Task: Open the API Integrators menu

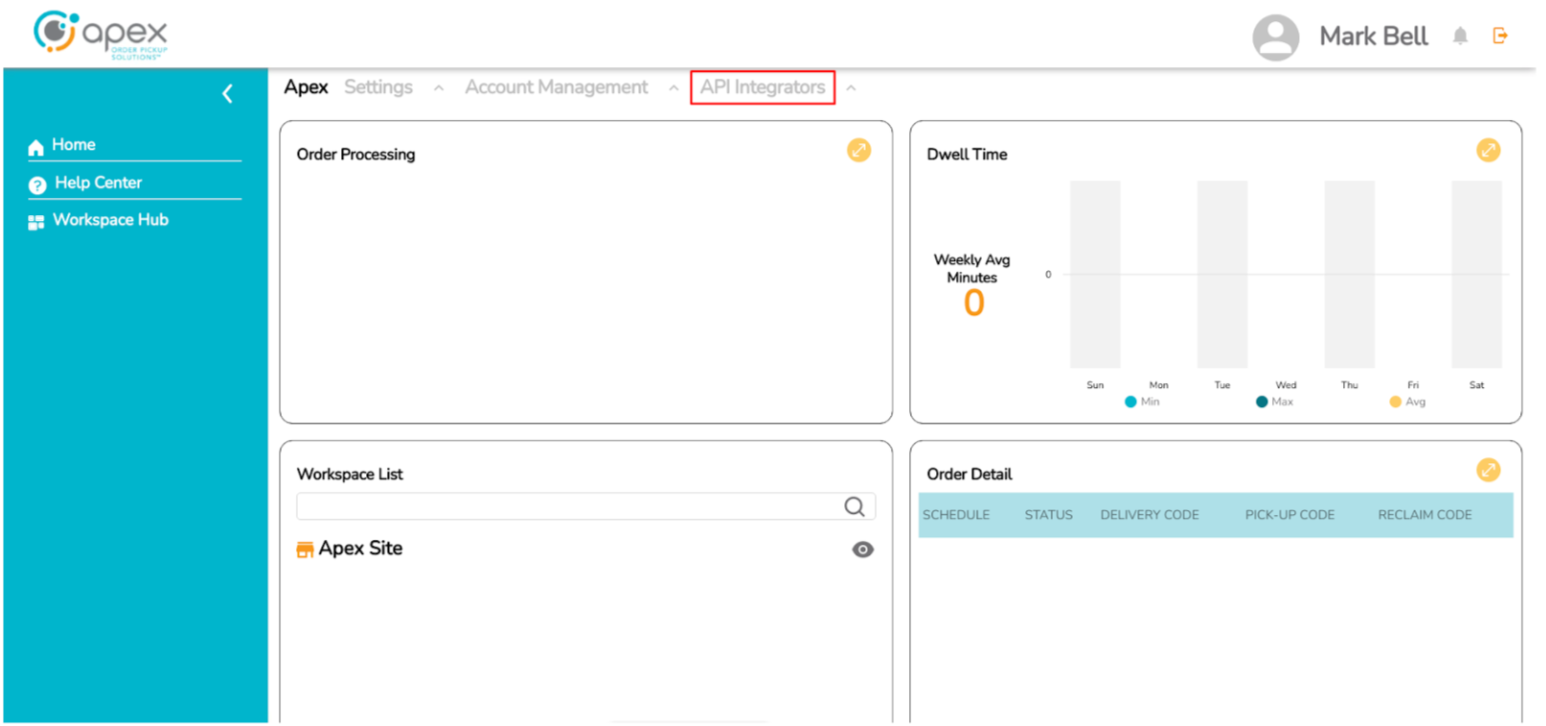Action: [x=762, y=88]
